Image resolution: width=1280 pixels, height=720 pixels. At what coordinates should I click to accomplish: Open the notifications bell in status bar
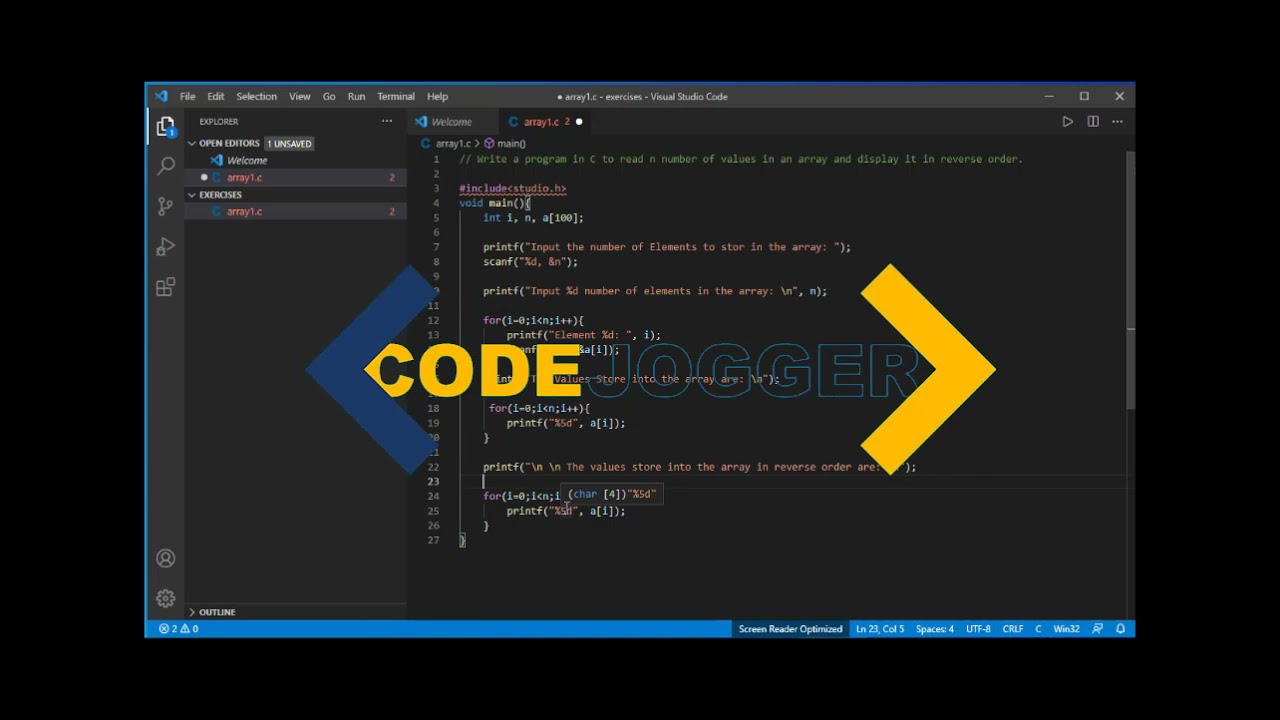point(1121,629)
